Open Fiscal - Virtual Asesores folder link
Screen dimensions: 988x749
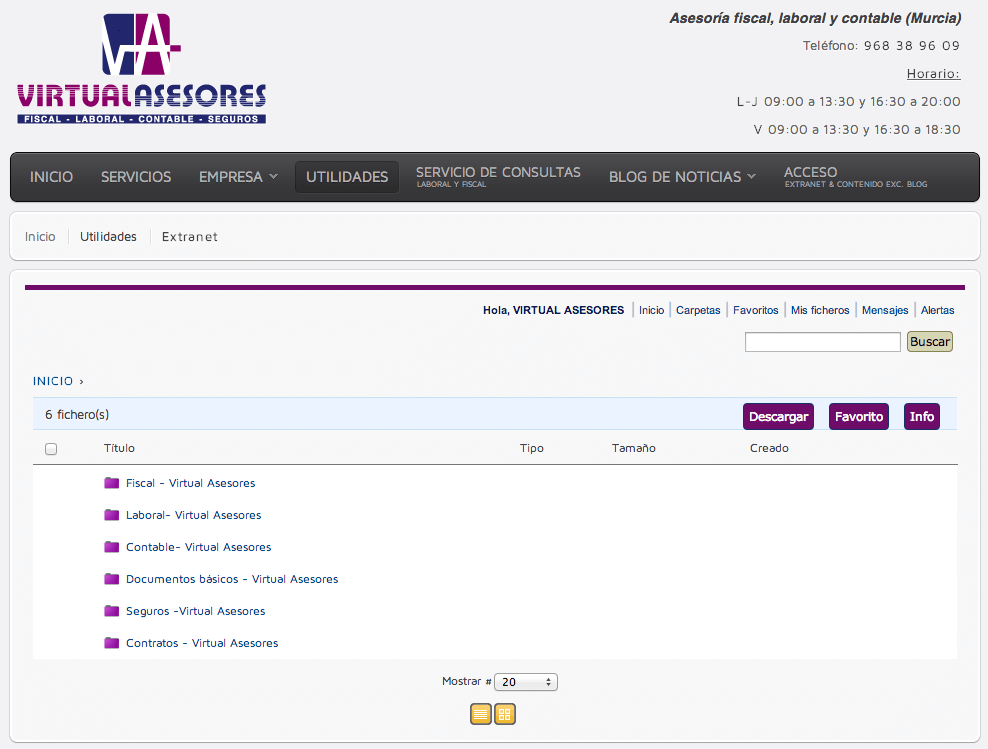click(190, 483)
